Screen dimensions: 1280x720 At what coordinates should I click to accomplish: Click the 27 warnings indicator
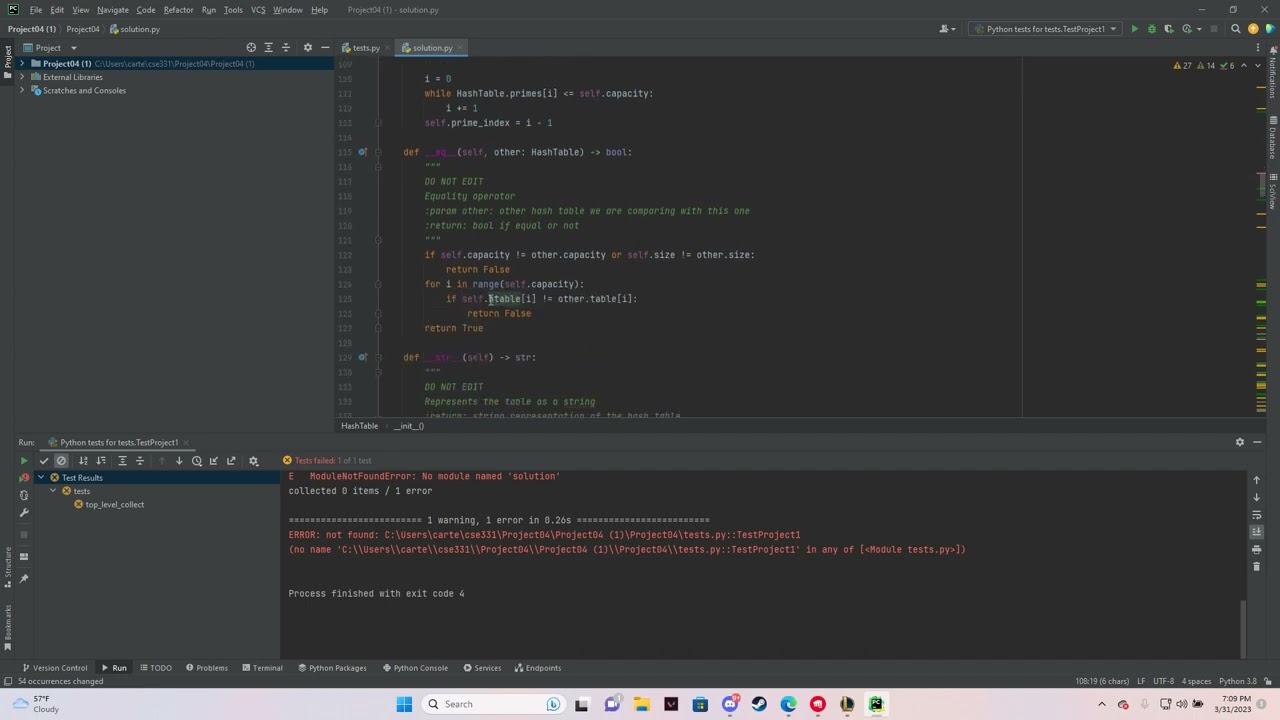(x=1182, y=66)
